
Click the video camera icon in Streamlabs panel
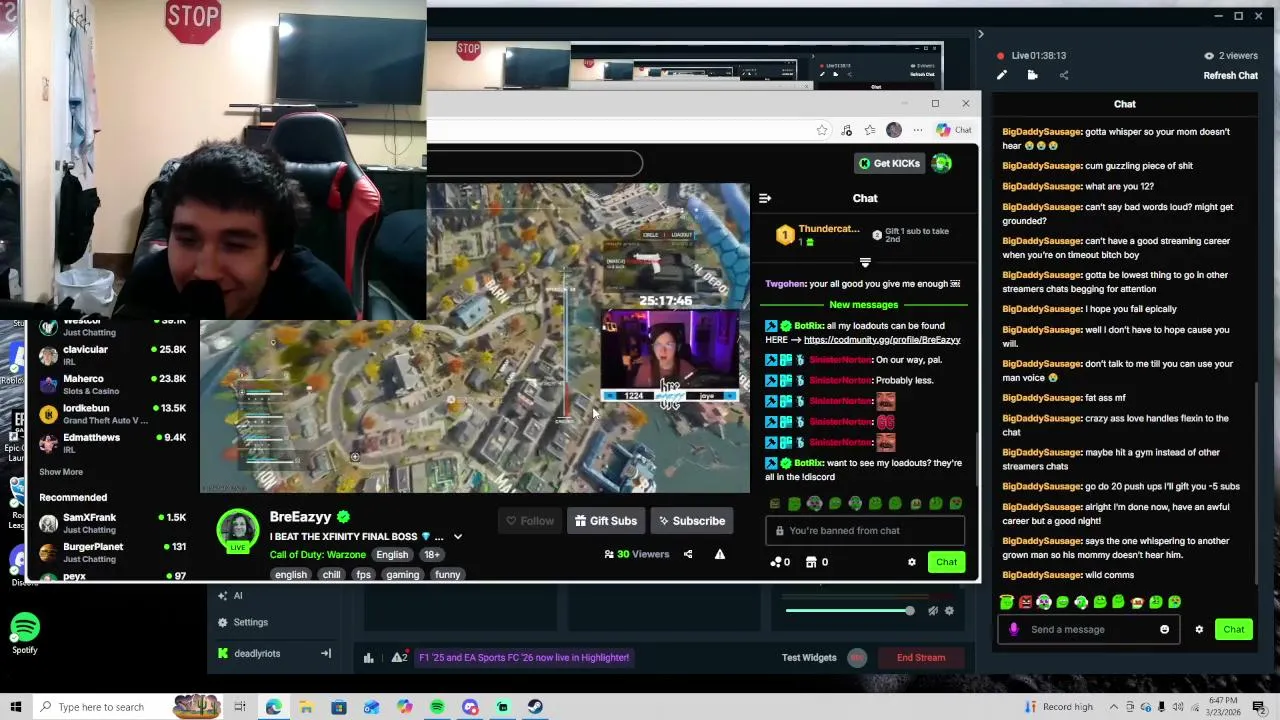tap(1033, 76)
